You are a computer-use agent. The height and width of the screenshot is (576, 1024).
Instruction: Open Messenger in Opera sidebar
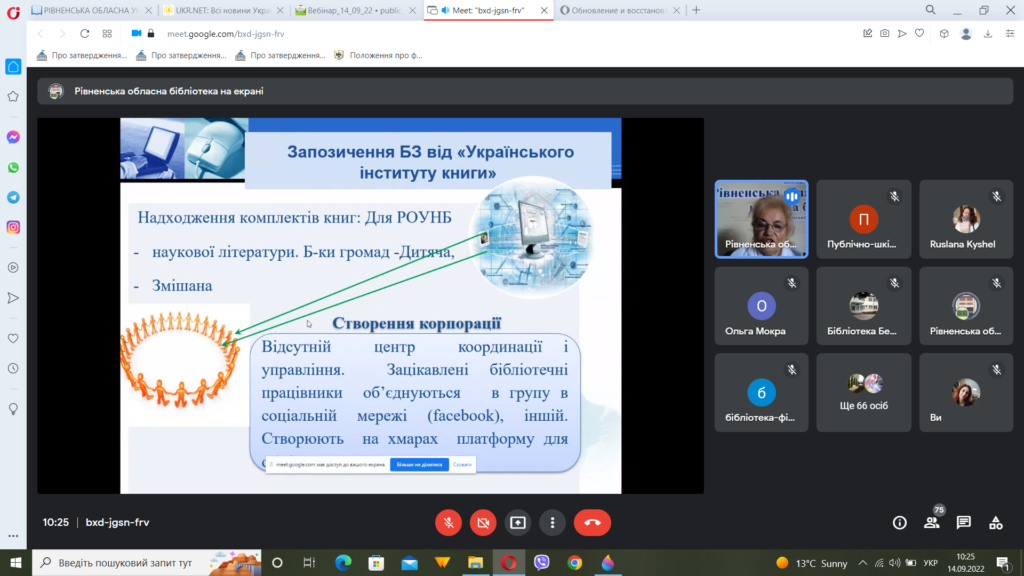point(13,137)
